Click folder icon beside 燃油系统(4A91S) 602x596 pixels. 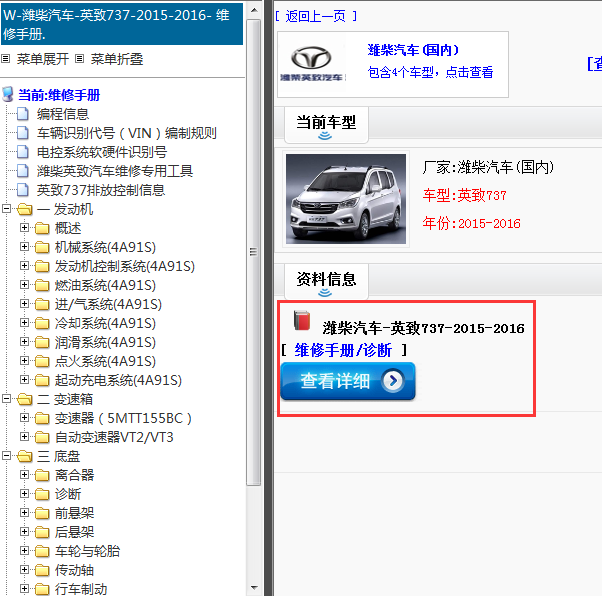click(42, 285)
